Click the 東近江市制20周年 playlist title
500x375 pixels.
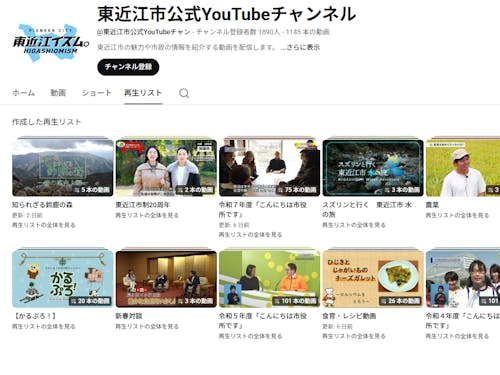pos(143,205)
